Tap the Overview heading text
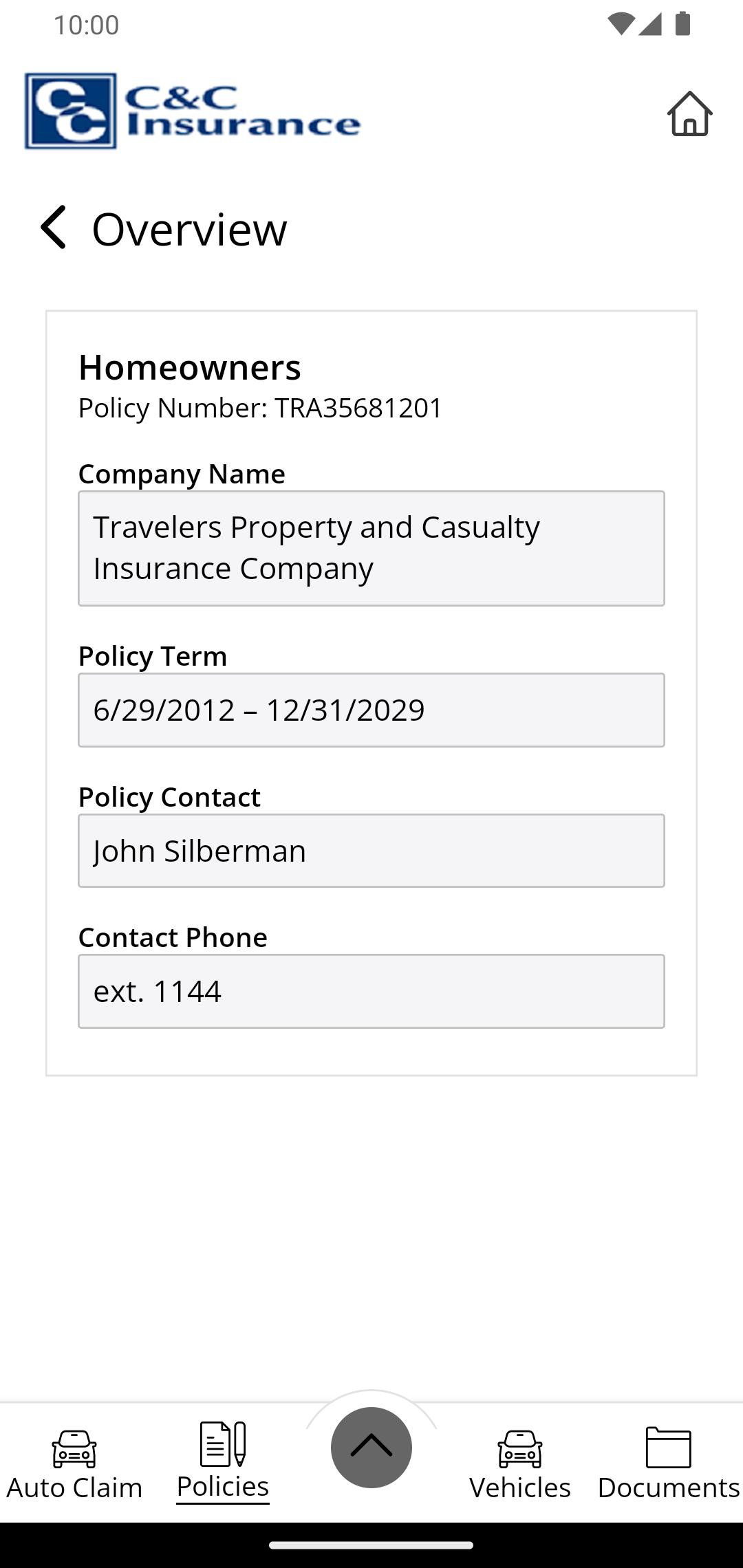 coord(189,229)
